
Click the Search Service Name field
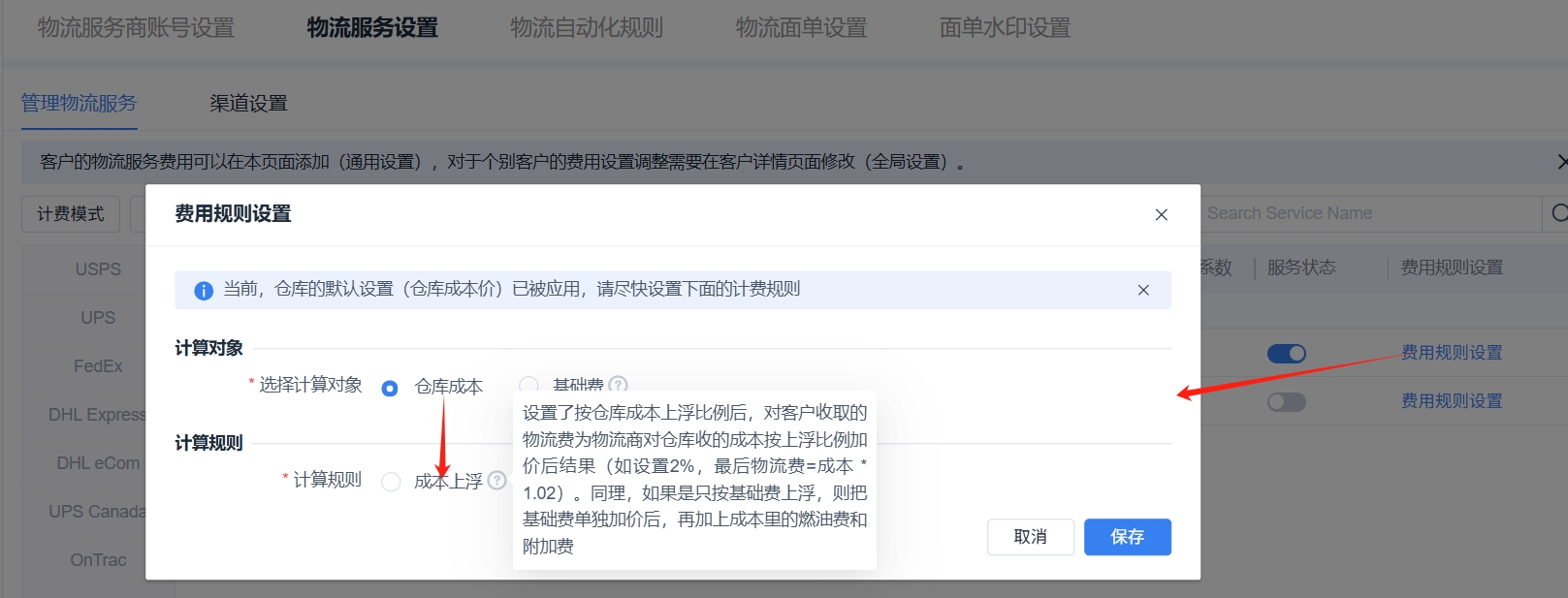tap(1367, 213)
